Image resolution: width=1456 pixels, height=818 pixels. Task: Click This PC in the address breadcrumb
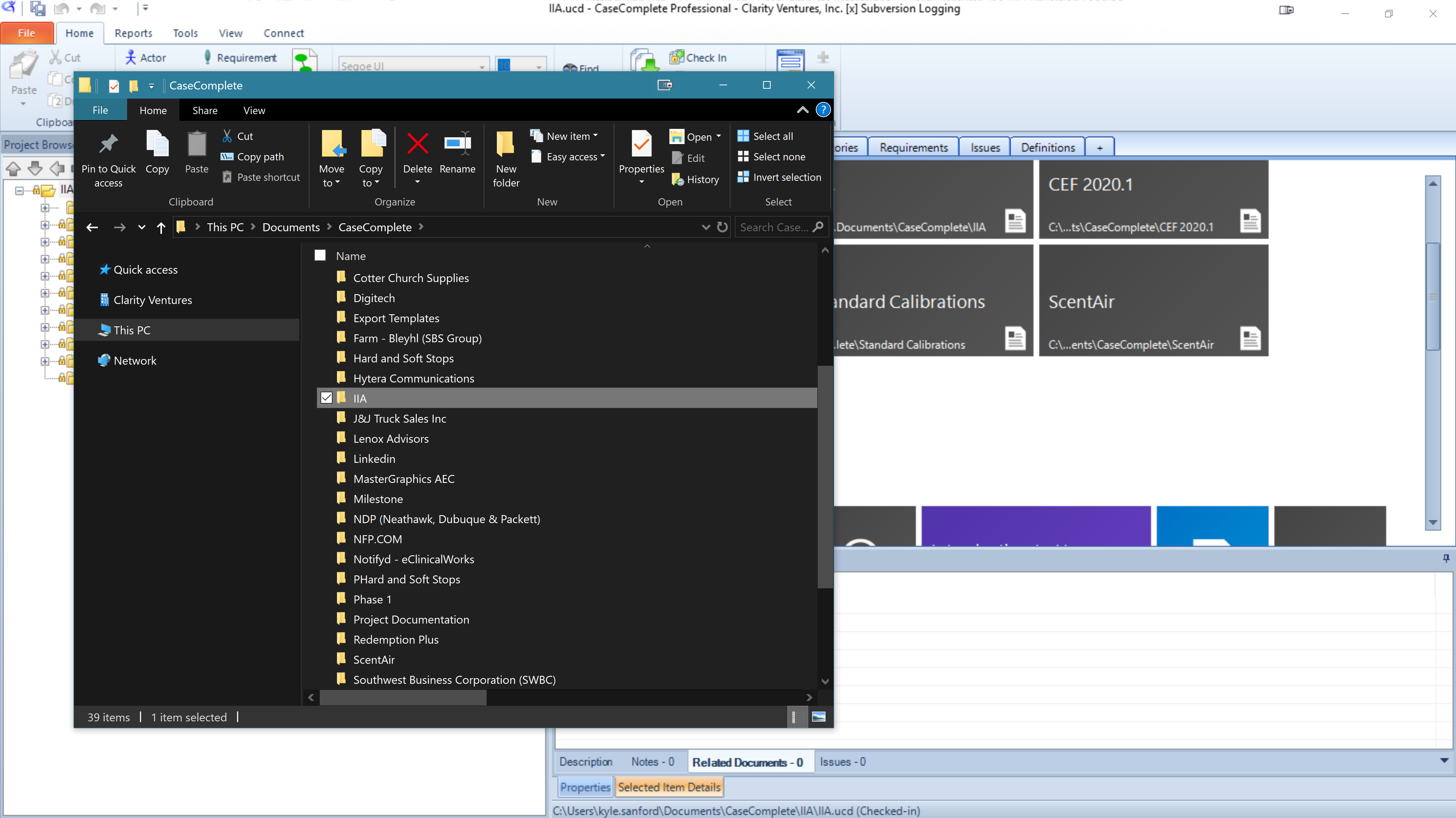point(225,227)
